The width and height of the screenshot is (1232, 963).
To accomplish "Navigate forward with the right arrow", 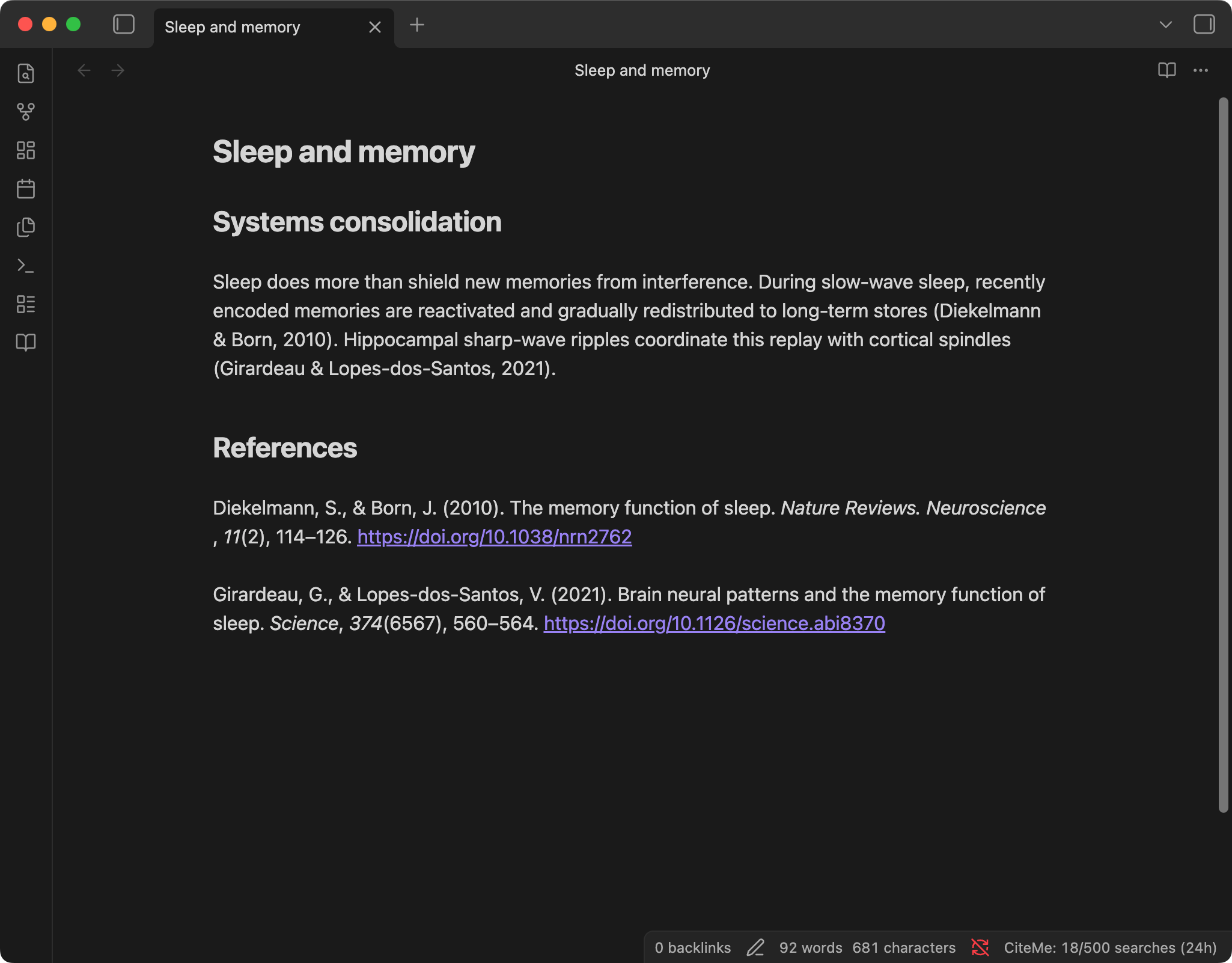I will coord(118,70).
